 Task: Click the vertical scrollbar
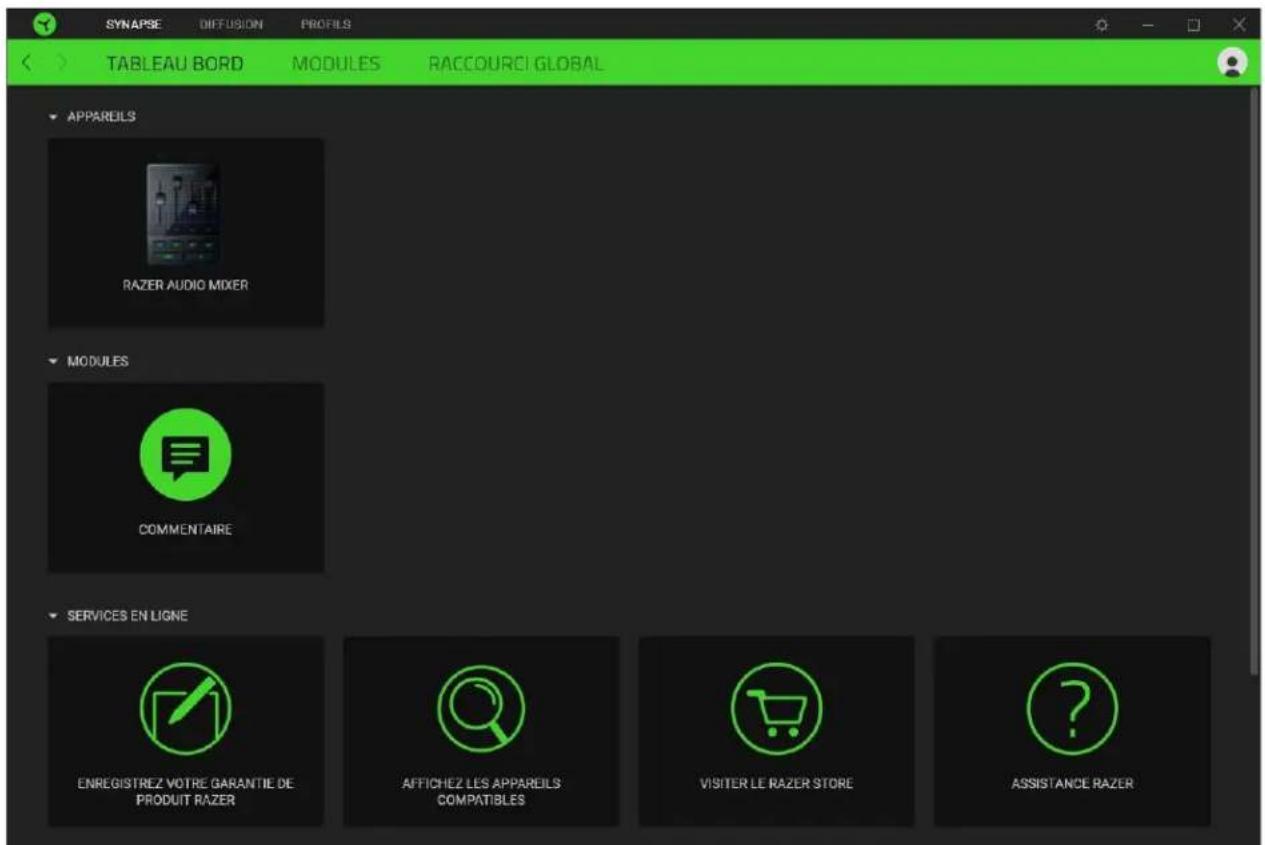click(1255, 380)
